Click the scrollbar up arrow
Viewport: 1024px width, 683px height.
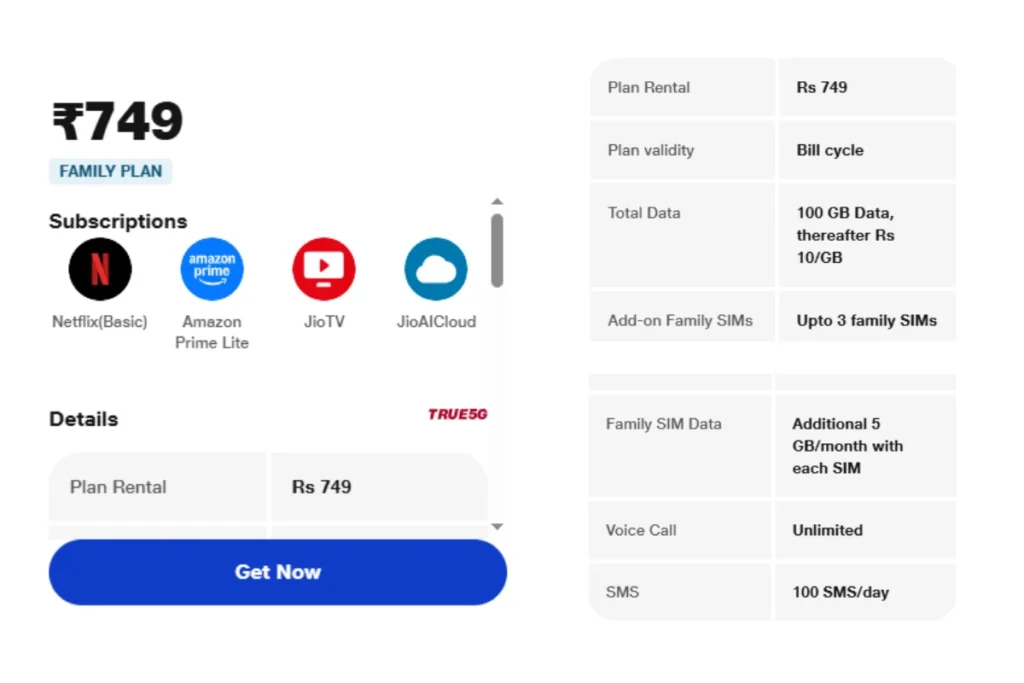click(x=497, y=202)
